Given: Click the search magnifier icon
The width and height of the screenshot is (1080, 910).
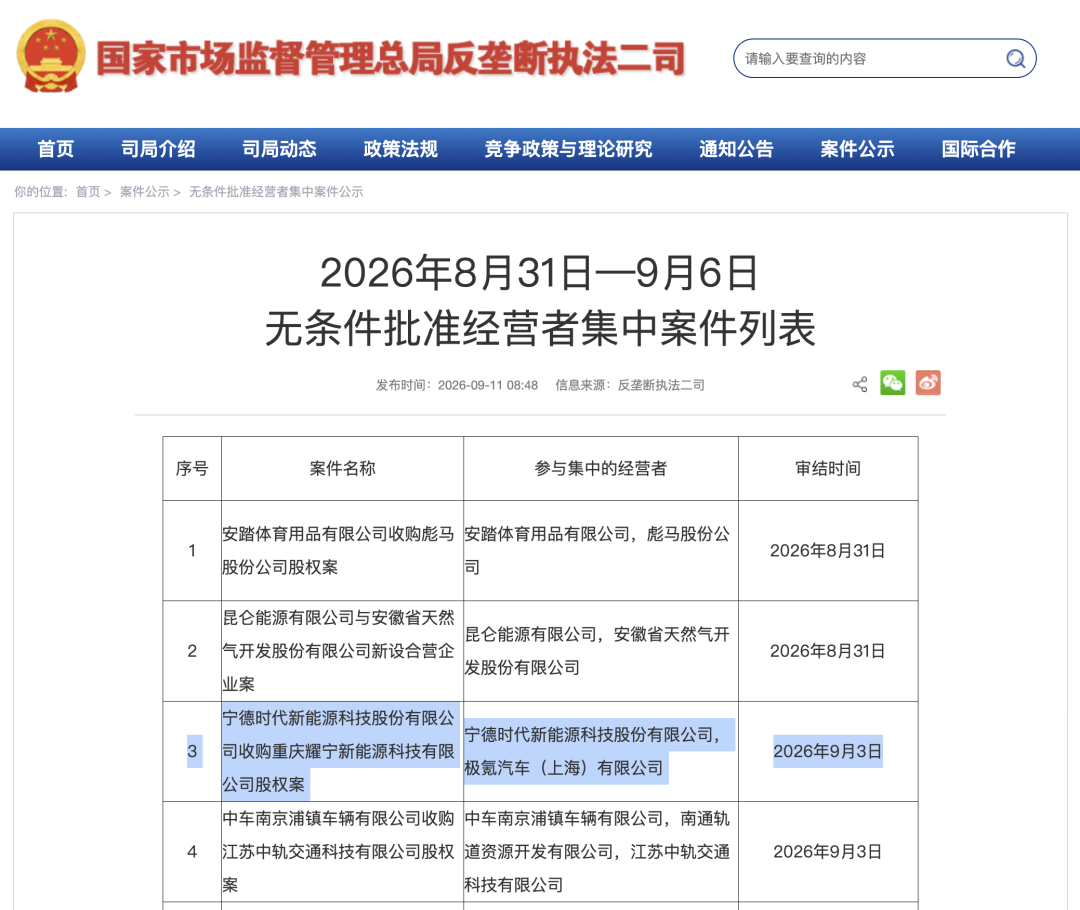Looking at the screenshot, I should [1015, 59].
